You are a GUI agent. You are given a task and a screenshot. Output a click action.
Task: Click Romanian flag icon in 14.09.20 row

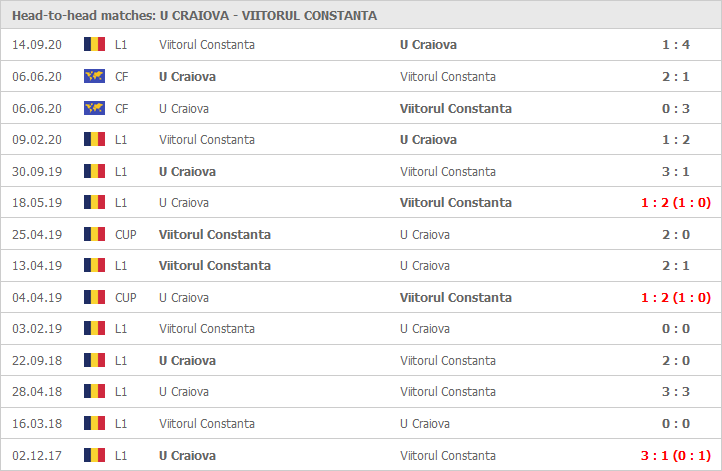tap(94, 44)
